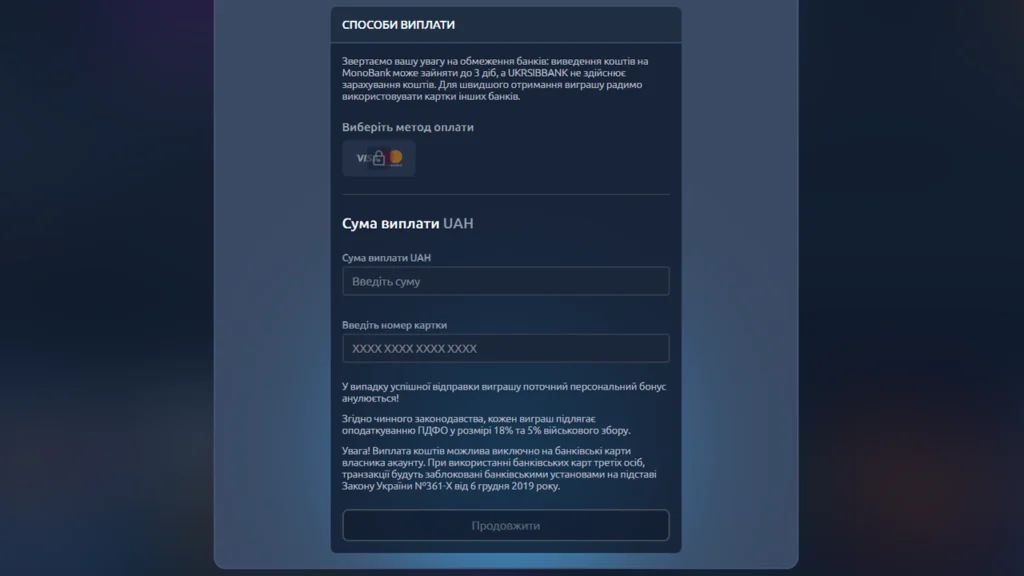Click the lock icon on the card tile

[379, 158]
